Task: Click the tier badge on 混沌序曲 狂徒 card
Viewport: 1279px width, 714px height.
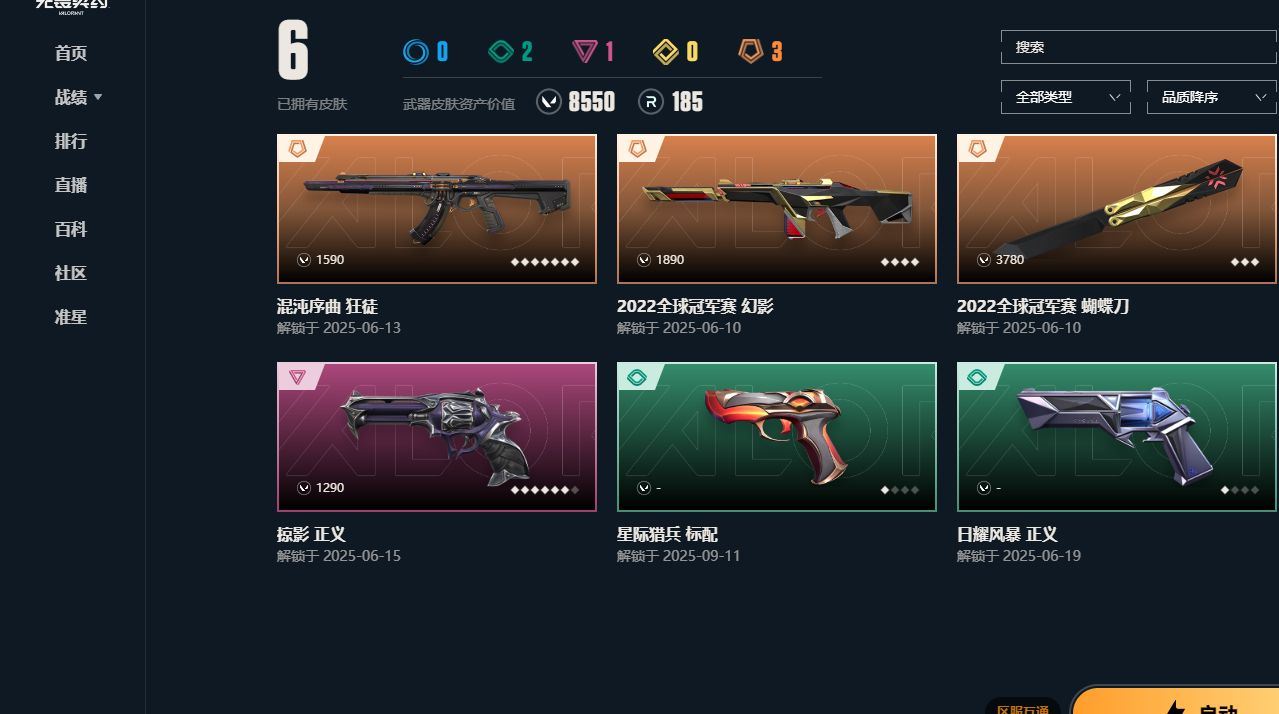Action: coord(297,148)
